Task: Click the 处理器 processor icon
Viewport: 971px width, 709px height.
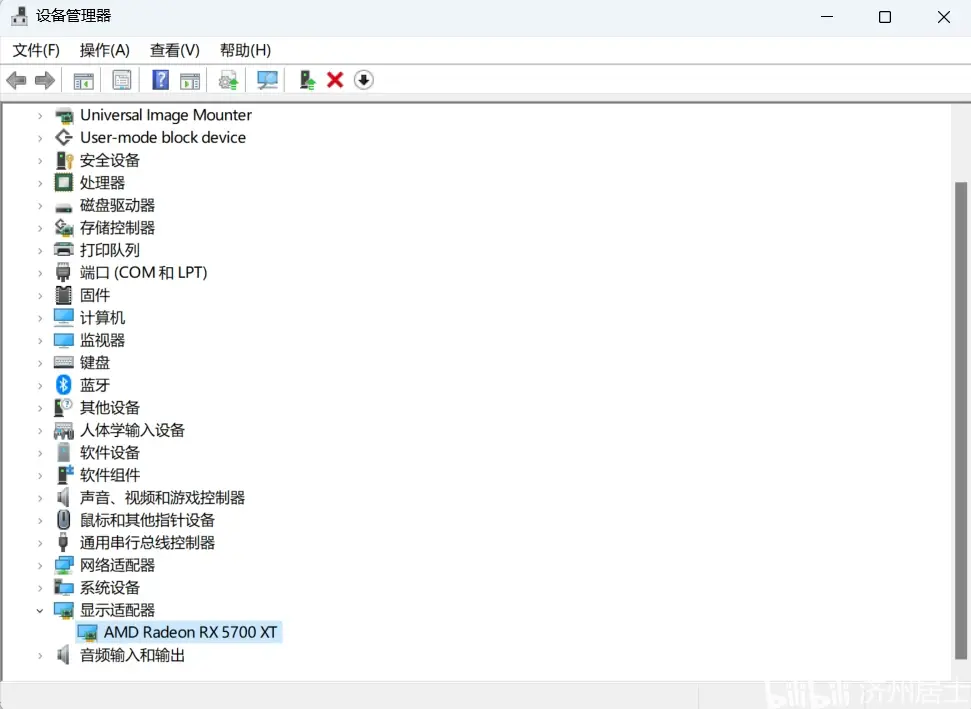Action: coord(63,182)
